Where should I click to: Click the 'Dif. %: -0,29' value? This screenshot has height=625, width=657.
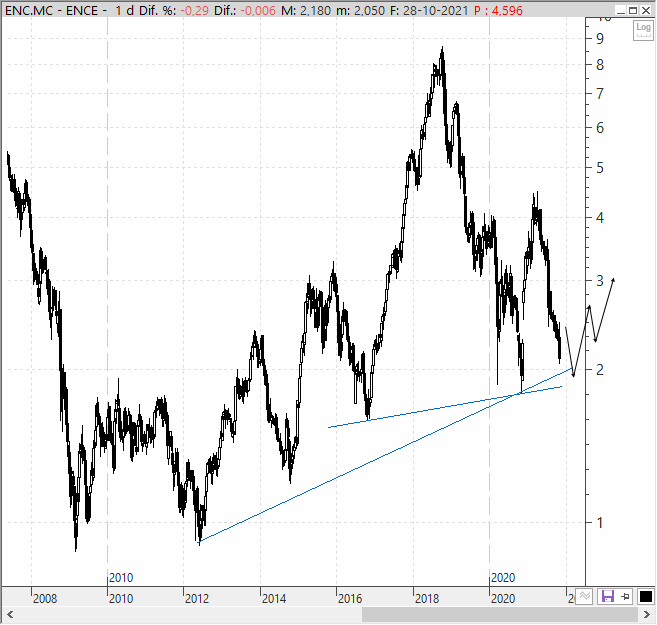174,10
